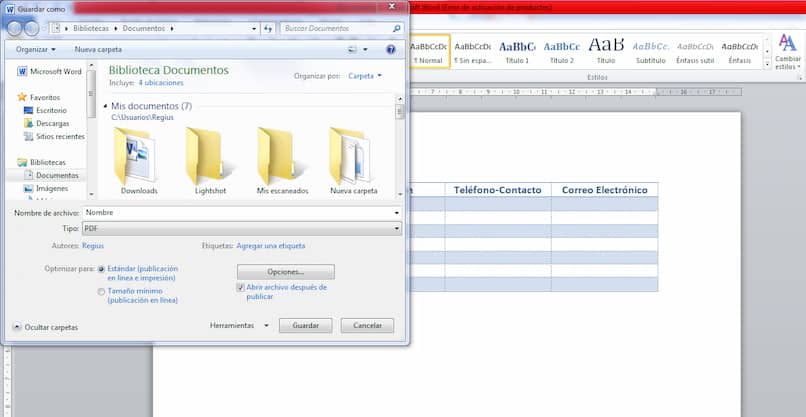Click the Teléfono-Contacto table header in Word
The image size is (806, 417).
coord(498,190)
